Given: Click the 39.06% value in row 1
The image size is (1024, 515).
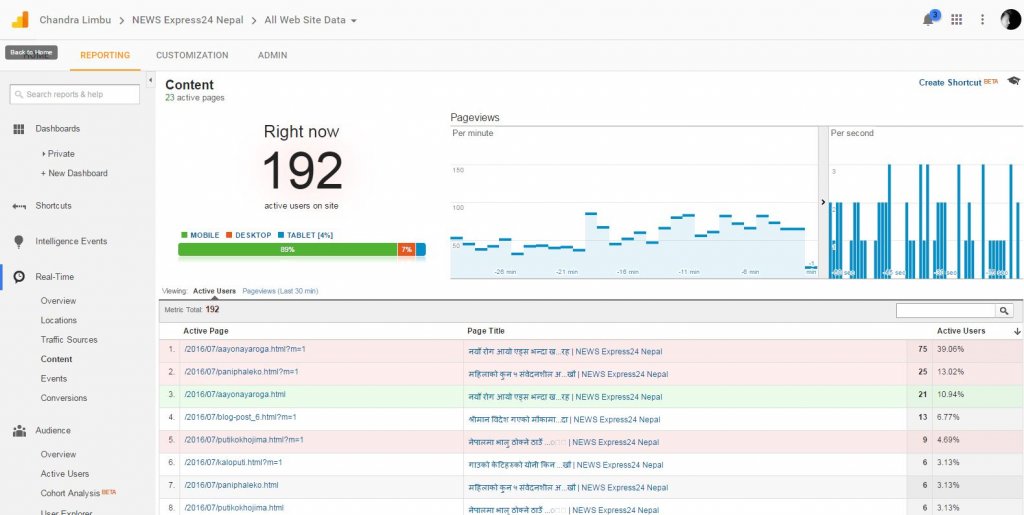Looking at the screenshot, I should (x=950, y=349).
